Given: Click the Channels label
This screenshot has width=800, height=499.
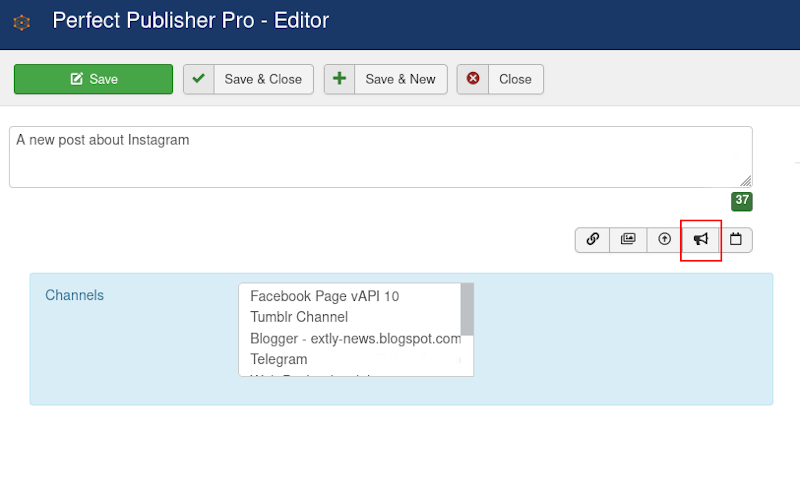Looking at the screenshot, I should pyautogui.click(x=74, y=295).
